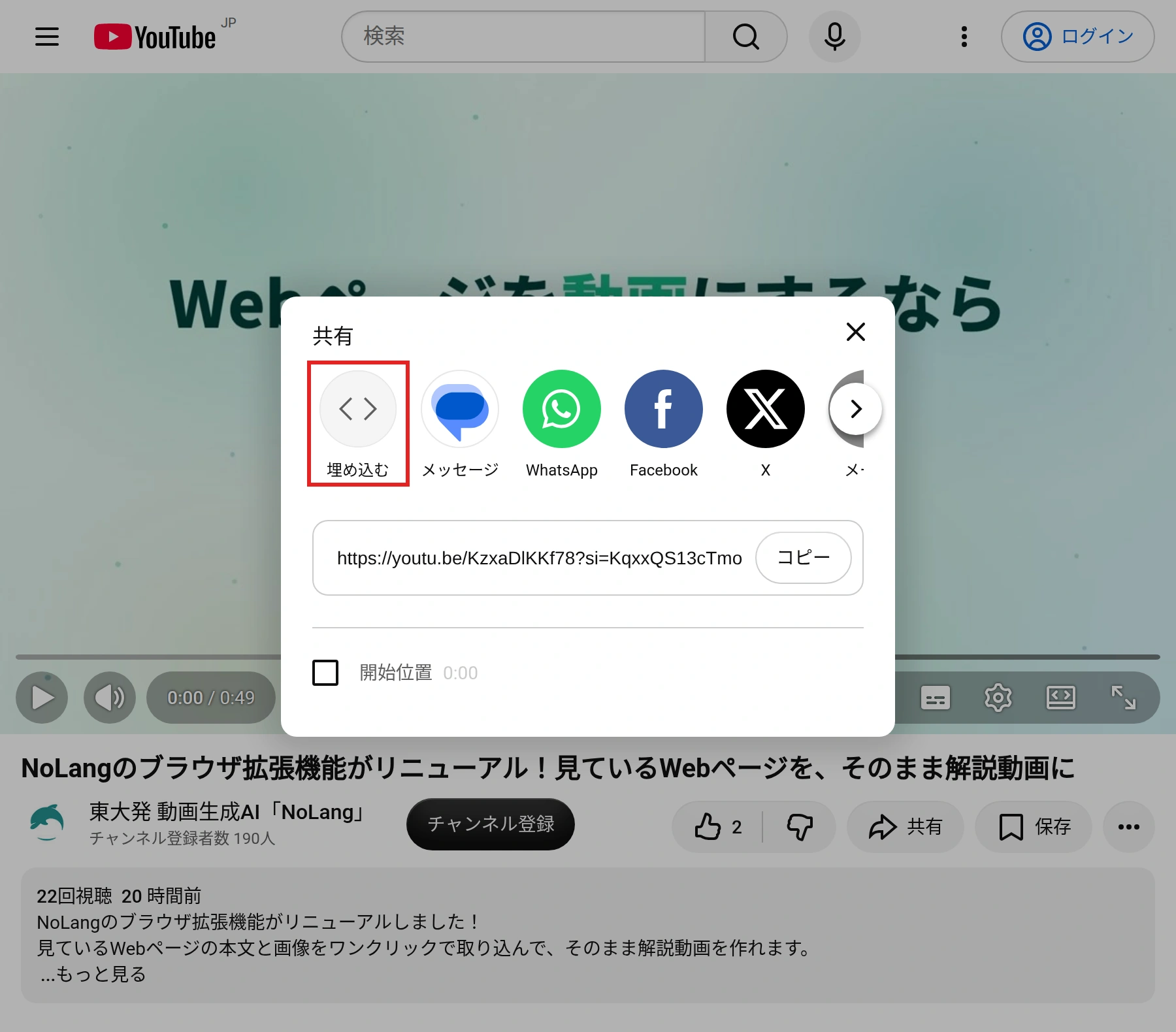Image resolution: width=1176 pixels, height=1032 pixels.
Task: Click the YouTube logo
Action: point(155,37)
